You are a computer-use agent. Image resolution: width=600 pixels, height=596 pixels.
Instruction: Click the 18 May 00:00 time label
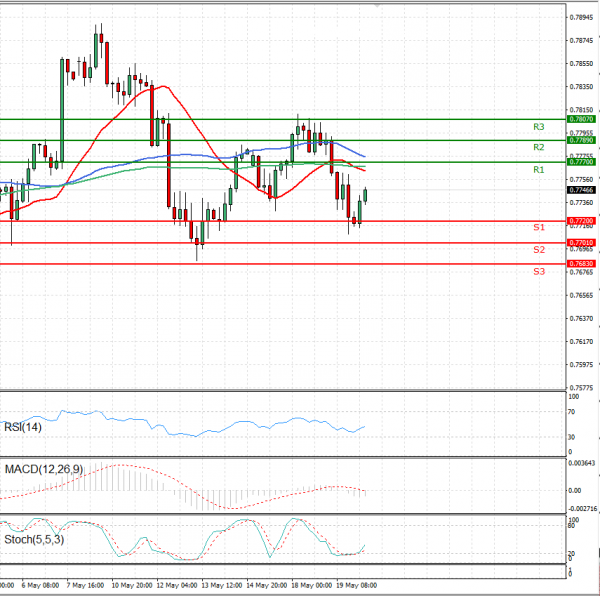[x=311, y=586]
